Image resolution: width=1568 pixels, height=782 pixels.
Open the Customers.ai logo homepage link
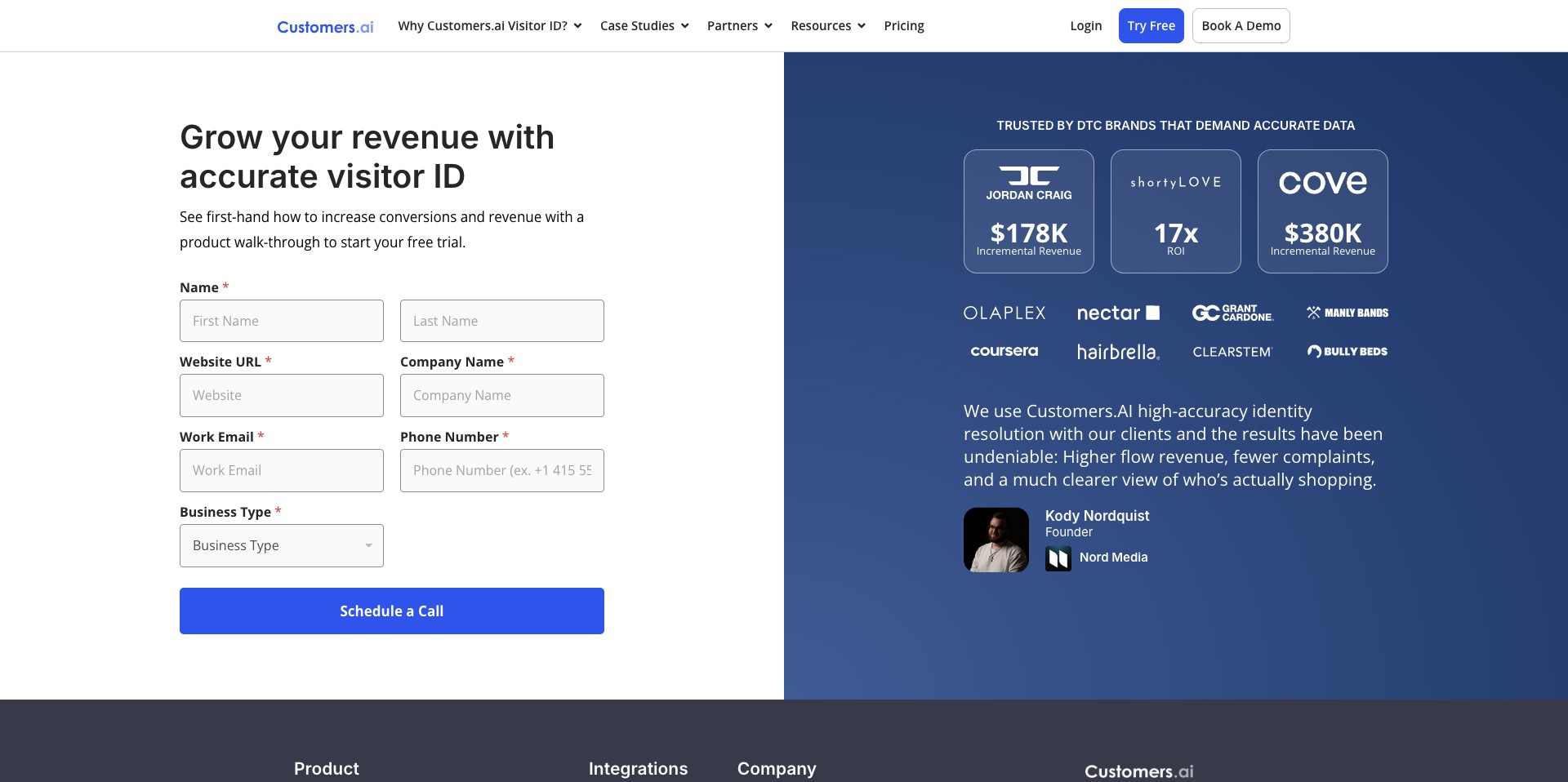click(325, 27)
